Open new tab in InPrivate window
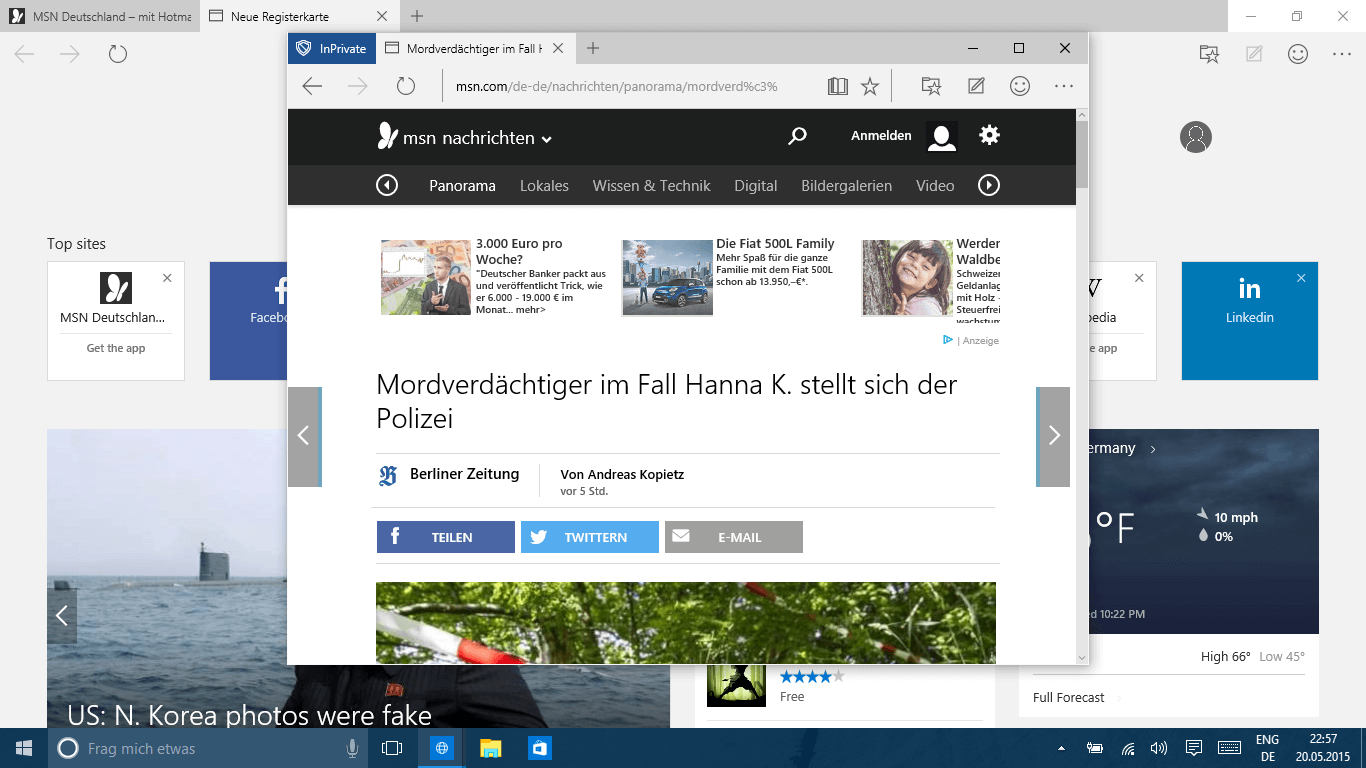The image size is (1366, 768). coord(593,48)
